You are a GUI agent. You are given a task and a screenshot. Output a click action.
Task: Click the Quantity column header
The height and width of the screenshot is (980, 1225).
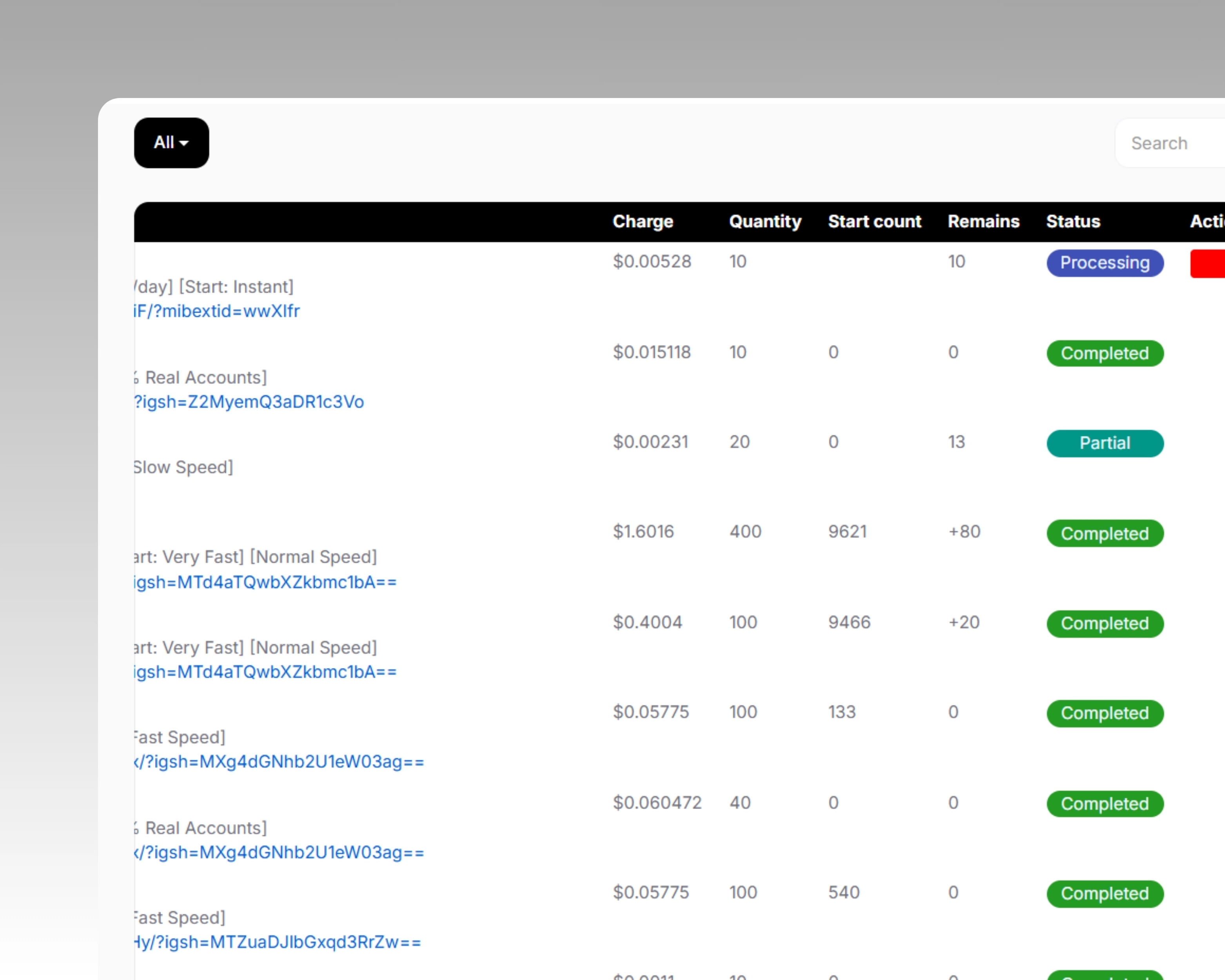[765, 221]
